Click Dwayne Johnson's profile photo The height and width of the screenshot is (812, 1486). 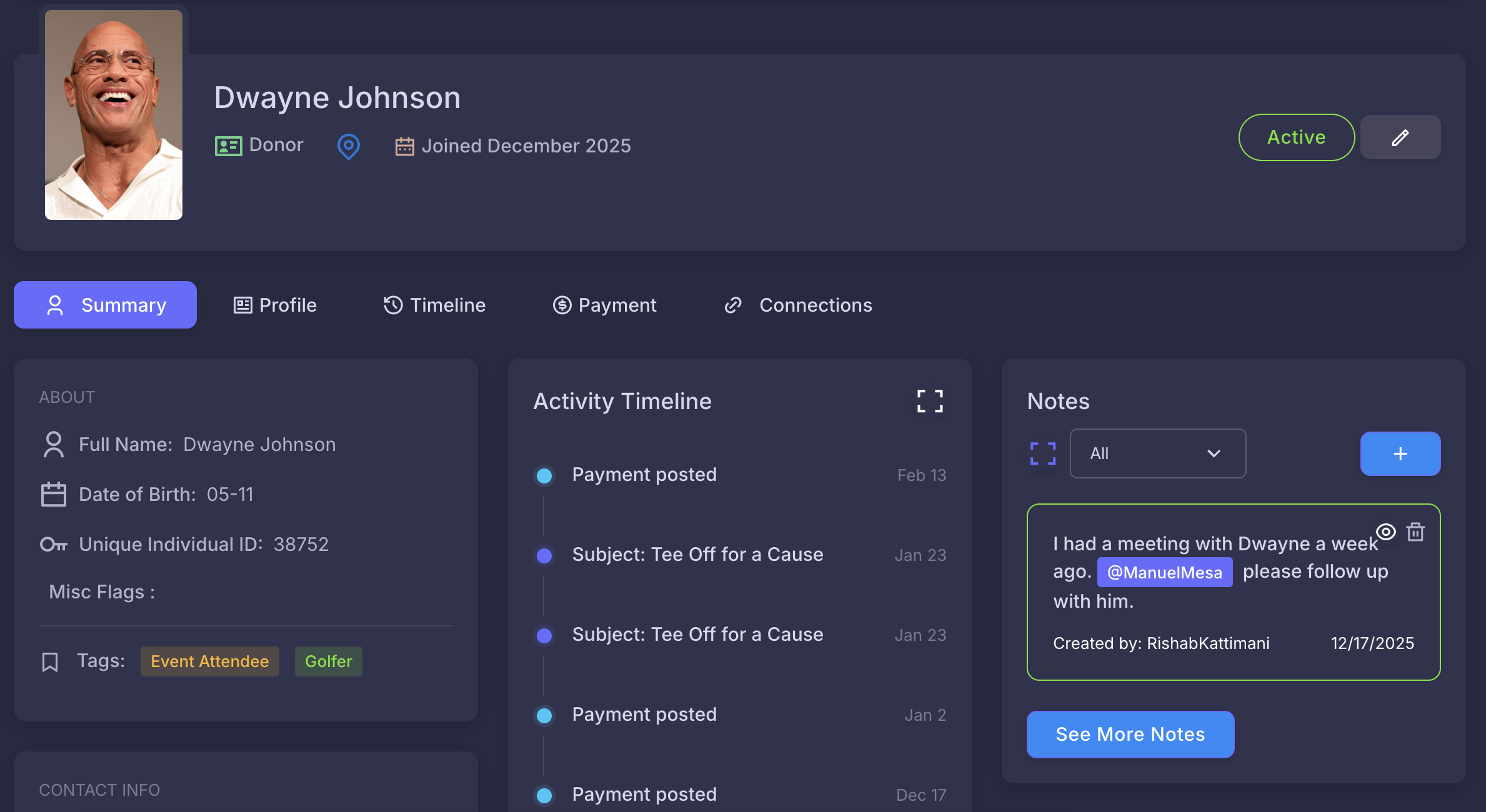114,114
